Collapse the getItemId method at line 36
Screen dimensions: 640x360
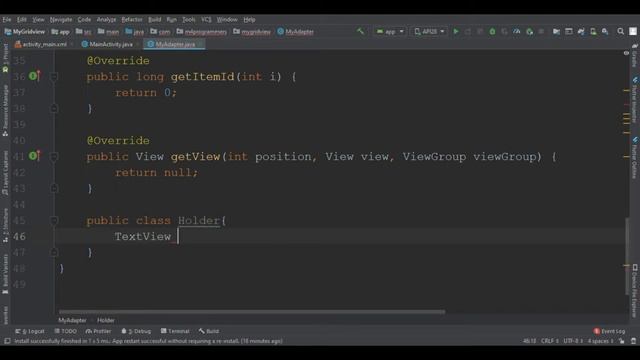(x=54, y=76)
